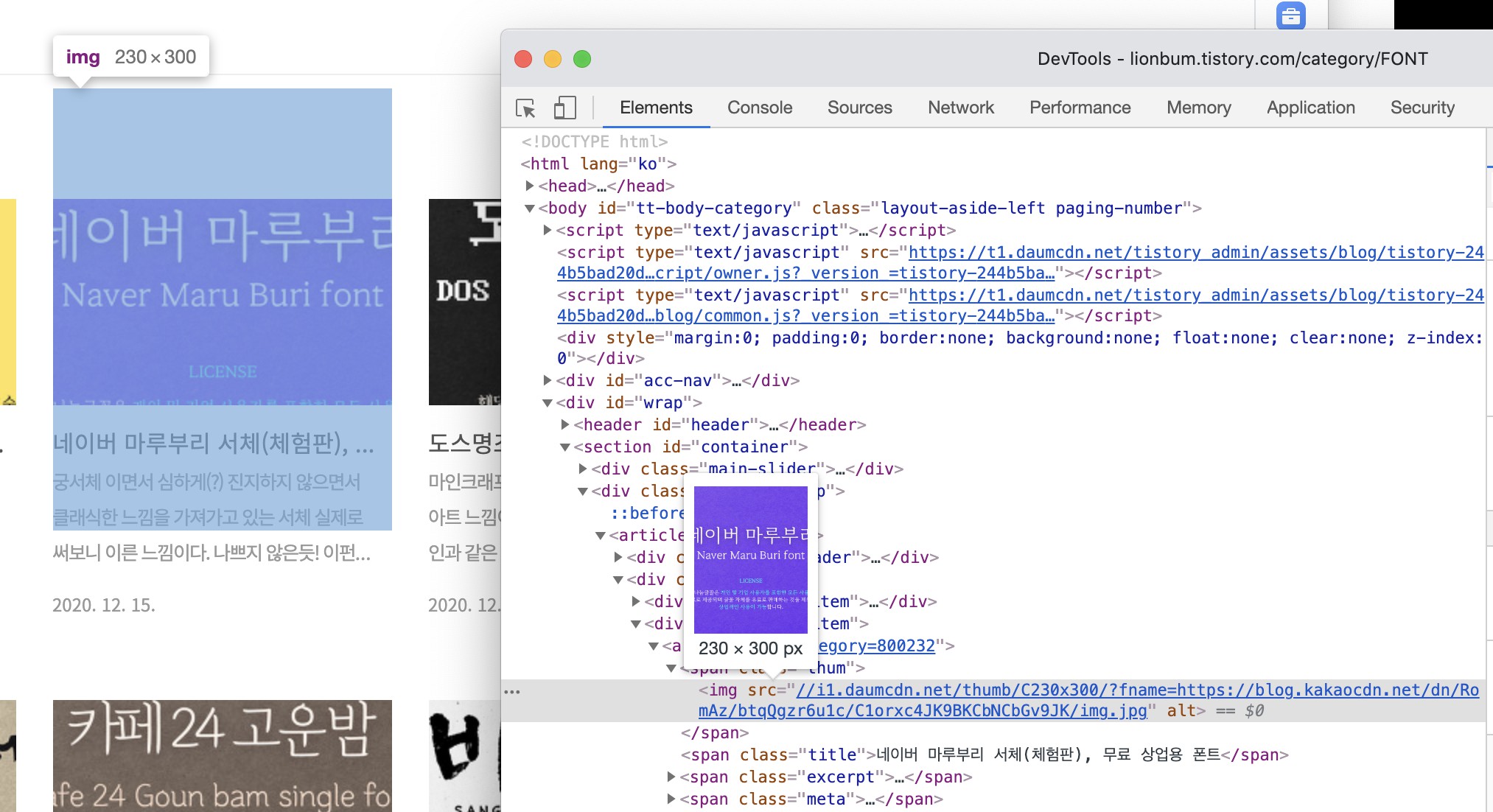This screenshot has width=1493, height=812.
Task: Expand the header element node
Action: point(565,424)
